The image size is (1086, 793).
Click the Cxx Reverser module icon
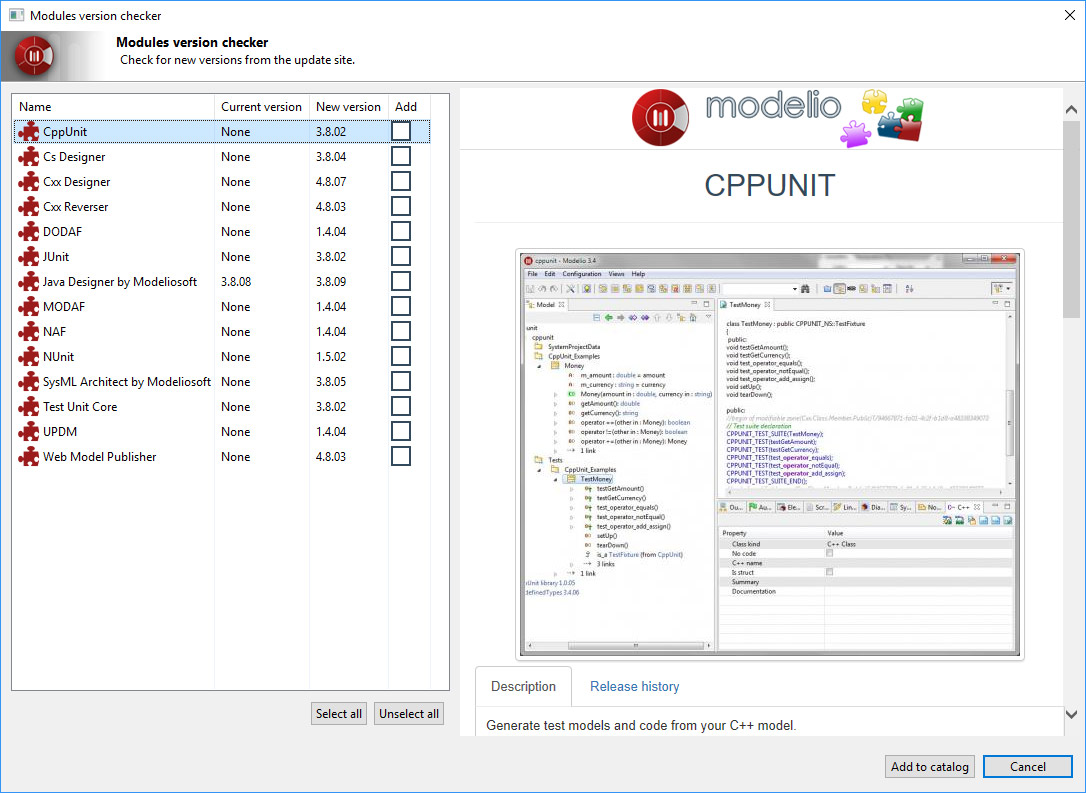tap(28, 206)
